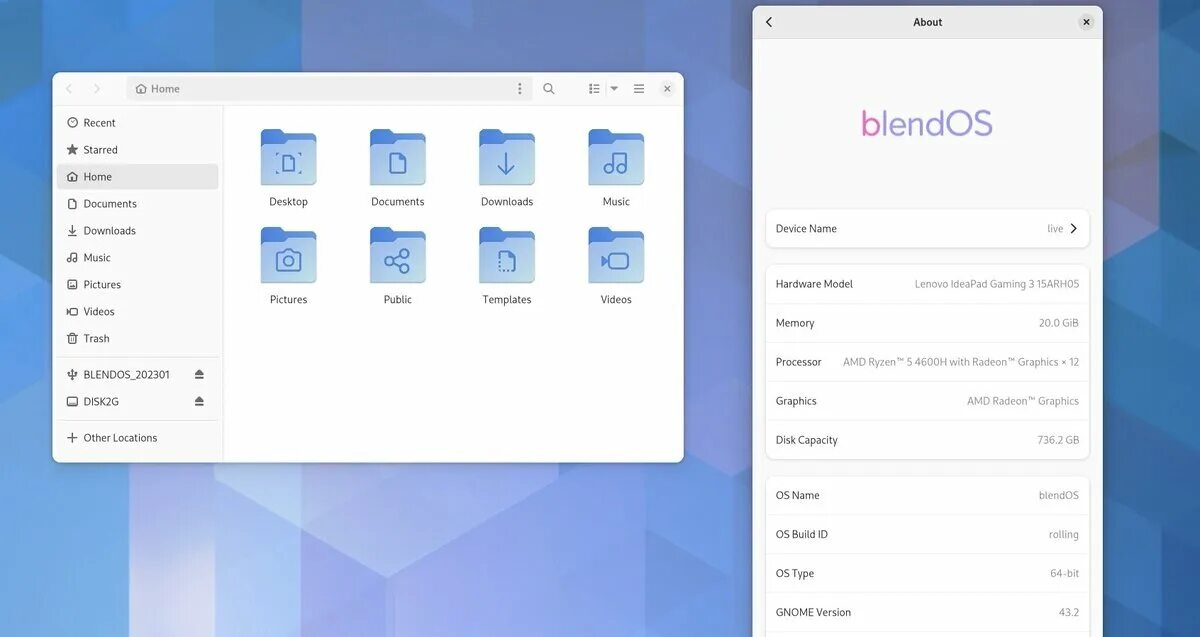
Task: Go back in Files history
Action: (x=69, y=89)
